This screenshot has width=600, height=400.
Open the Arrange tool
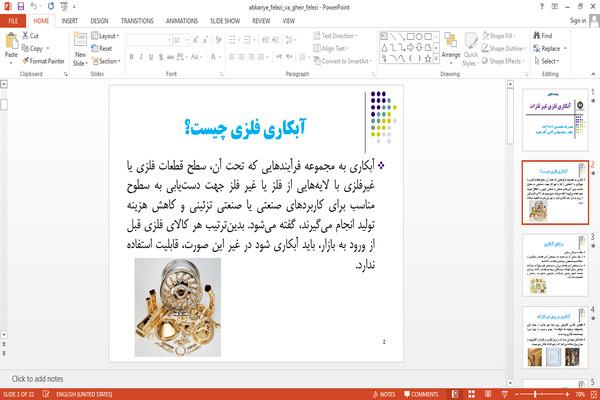point(451,46)
